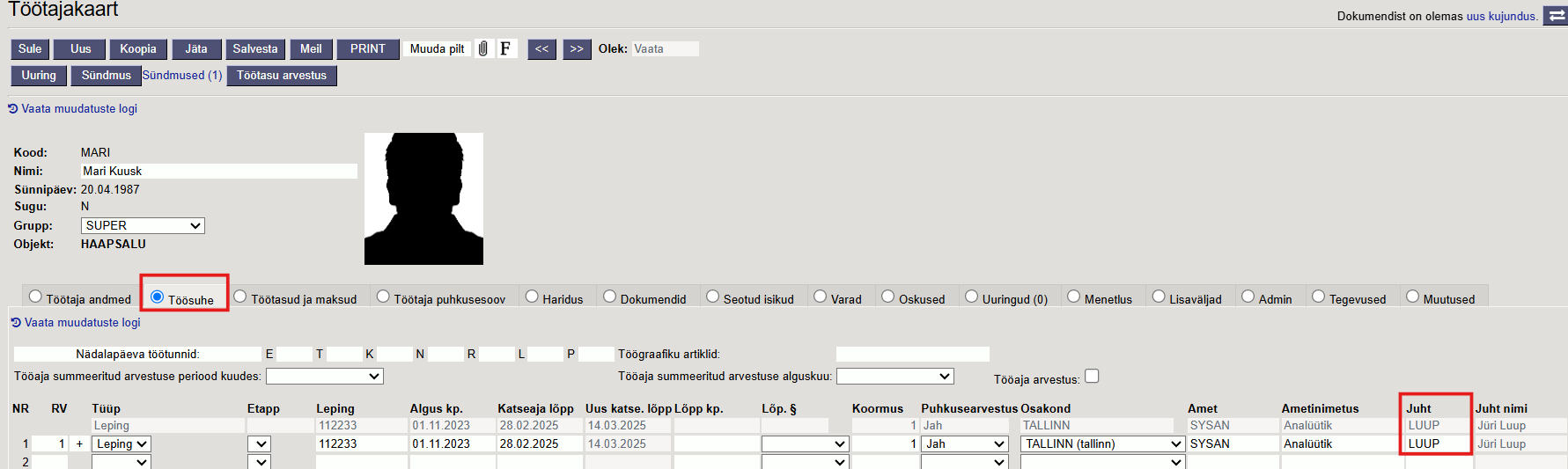Click the switch design arrows icon
This screenshot has height=469, width=1568.
1556,16
